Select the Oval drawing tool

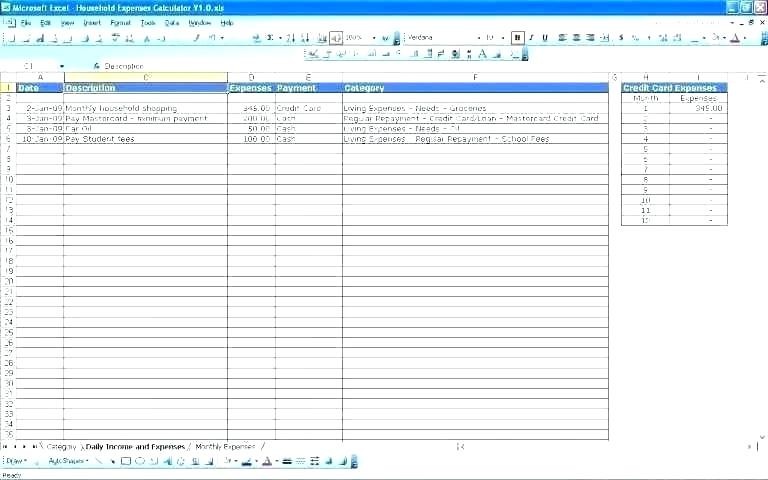[140, 461]
